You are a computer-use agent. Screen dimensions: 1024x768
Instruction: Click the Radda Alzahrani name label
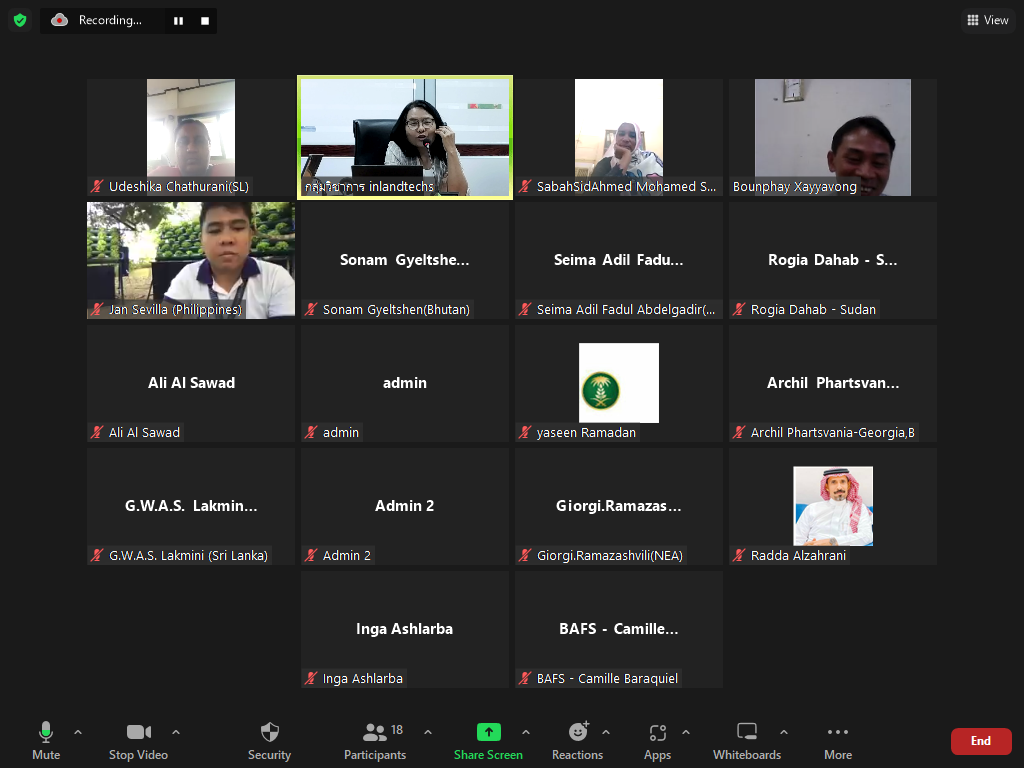(798, 556)
